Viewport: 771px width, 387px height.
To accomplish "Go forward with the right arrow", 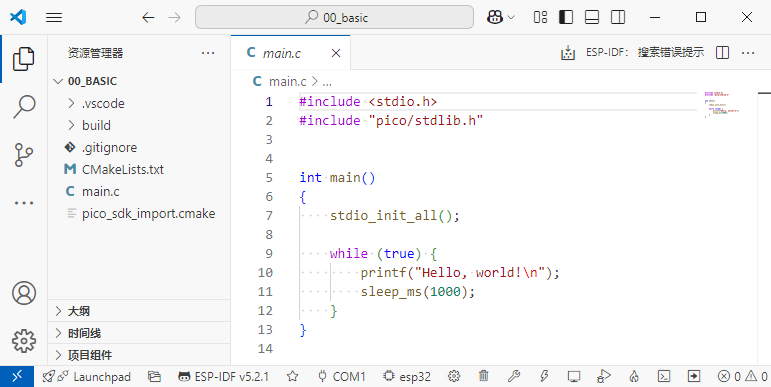I will 174,18.
